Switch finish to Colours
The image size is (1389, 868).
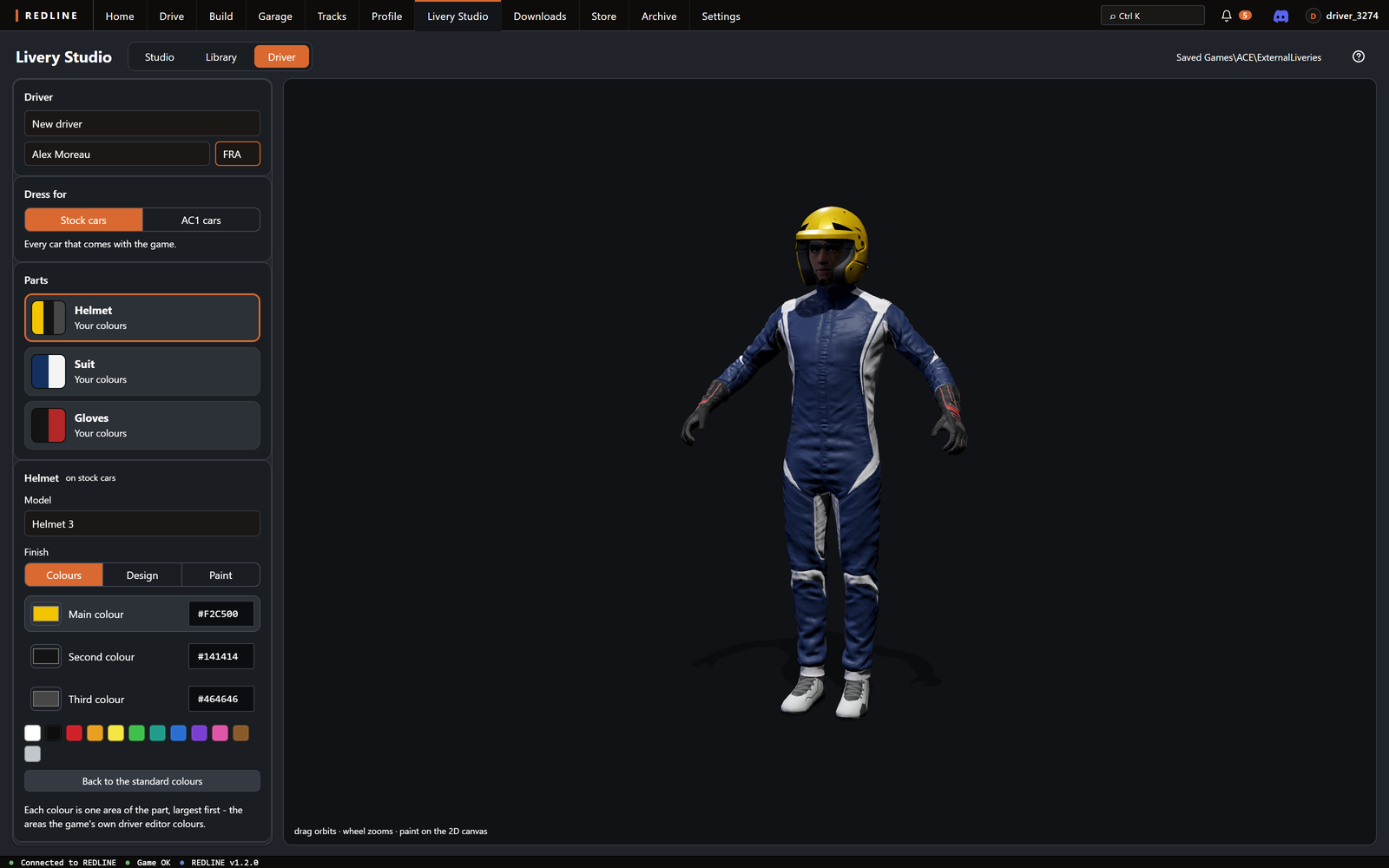63,575
